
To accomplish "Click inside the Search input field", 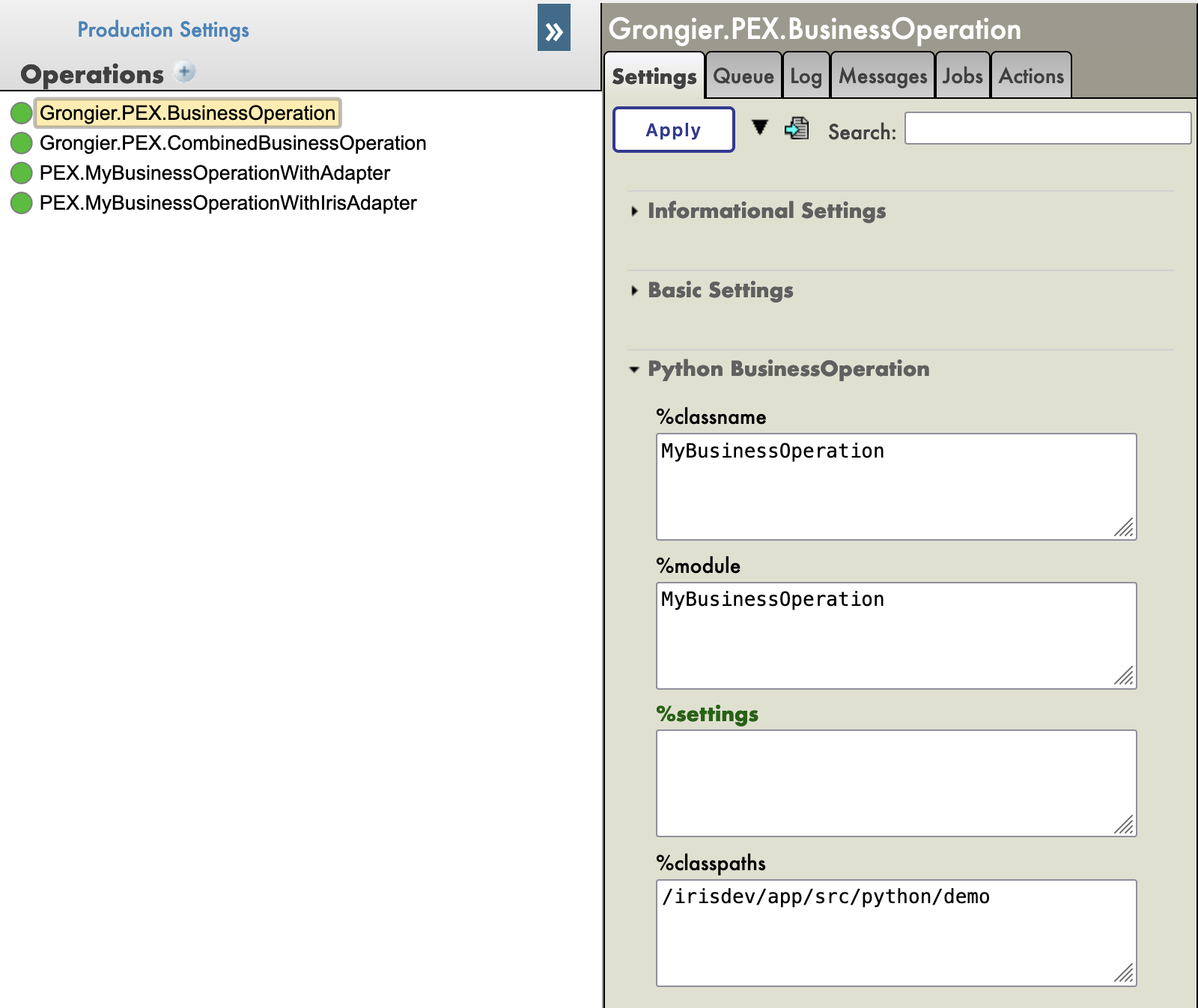I will click(1047, 128).
